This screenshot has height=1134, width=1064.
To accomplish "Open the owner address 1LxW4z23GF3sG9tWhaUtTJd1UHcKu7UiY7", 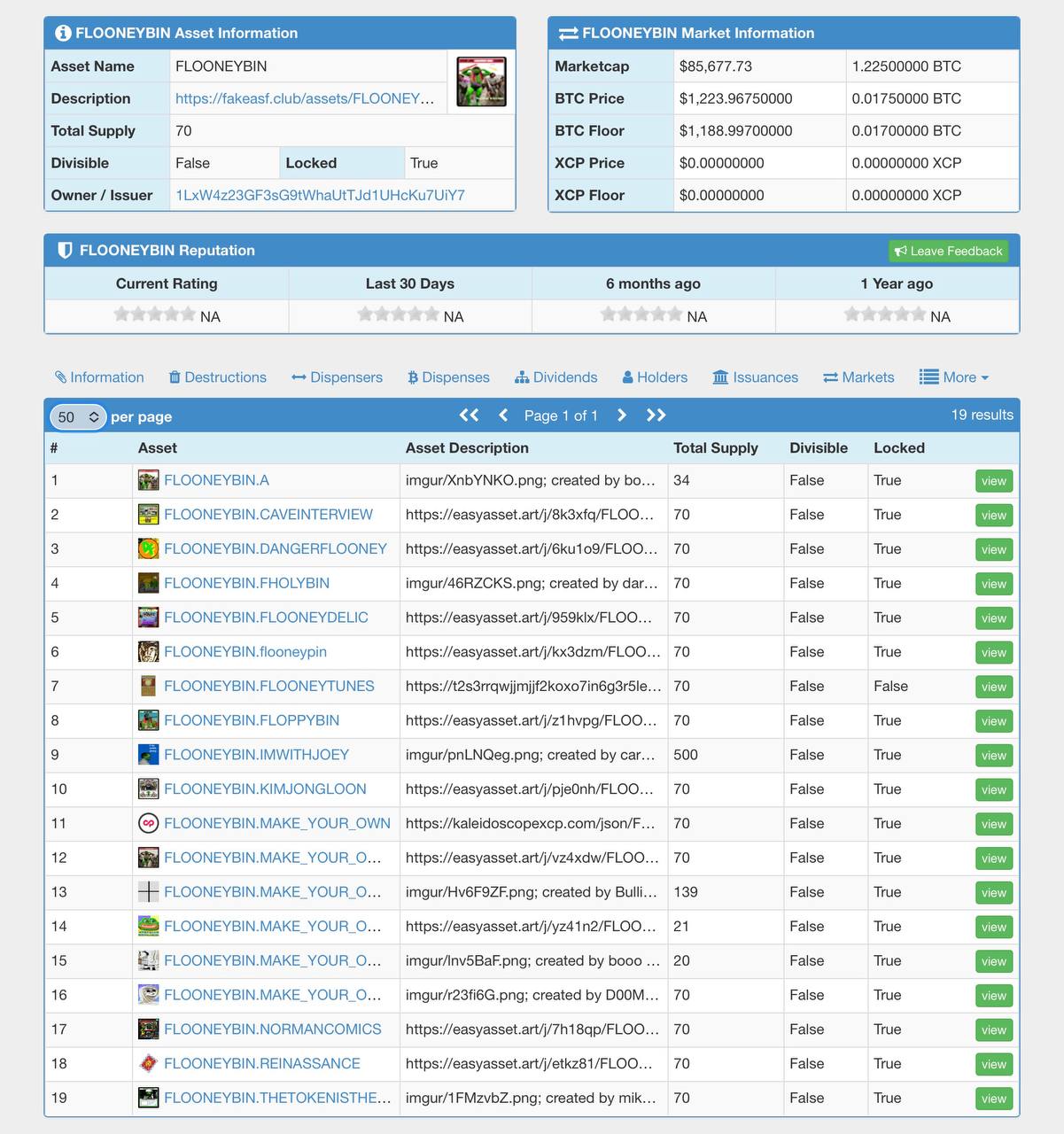I will [320, 195].
